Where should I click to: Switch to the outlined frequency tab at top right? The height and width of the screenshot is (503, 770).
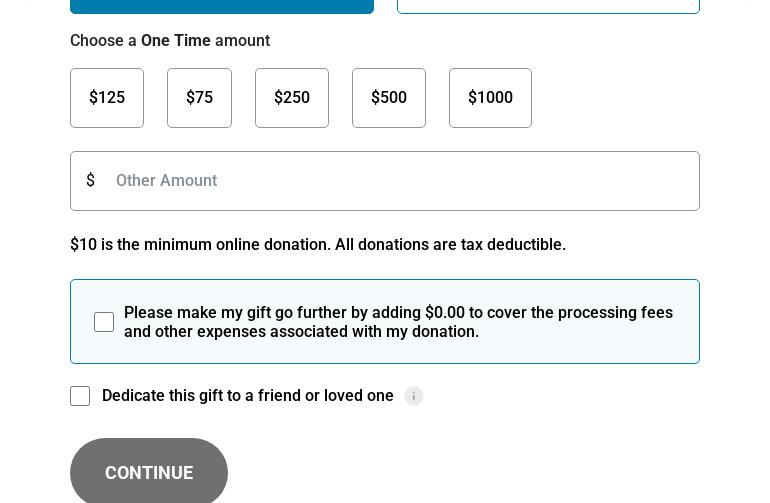[x=548, y=6]
